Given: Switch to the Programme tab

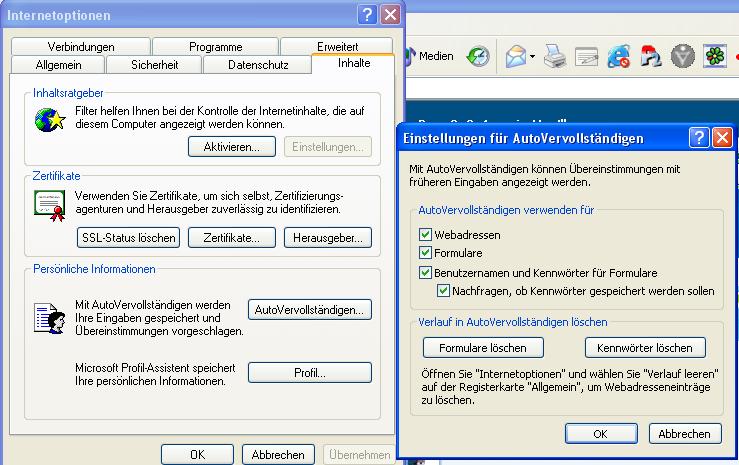Looking at the screenshot, I should (215, 47).
